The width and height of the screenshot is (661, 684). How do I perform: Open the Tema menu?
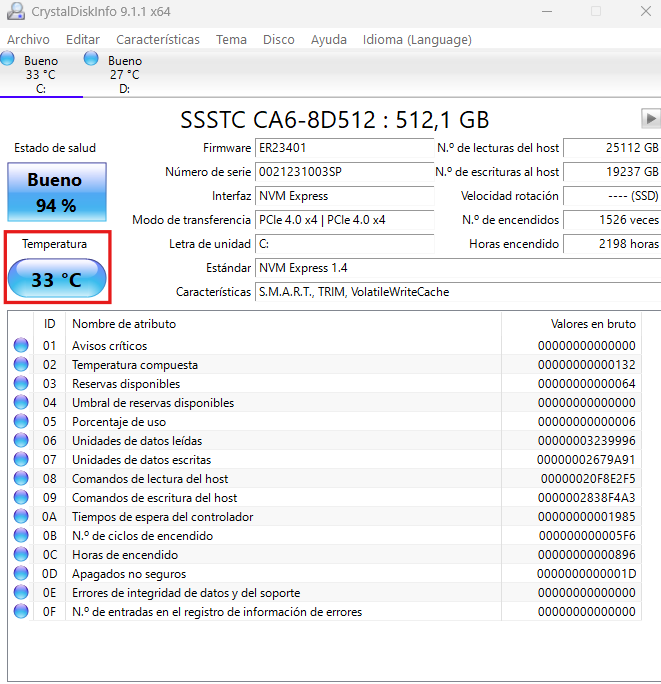pyautogui.click(x=231, y=40)
